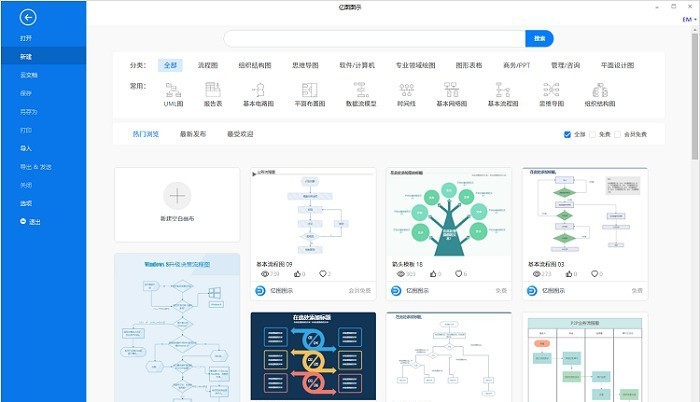The height and width of the screenshot is (402, 700).
Task: Filter by 思维导图 category text
Action: tap(305, 65)
